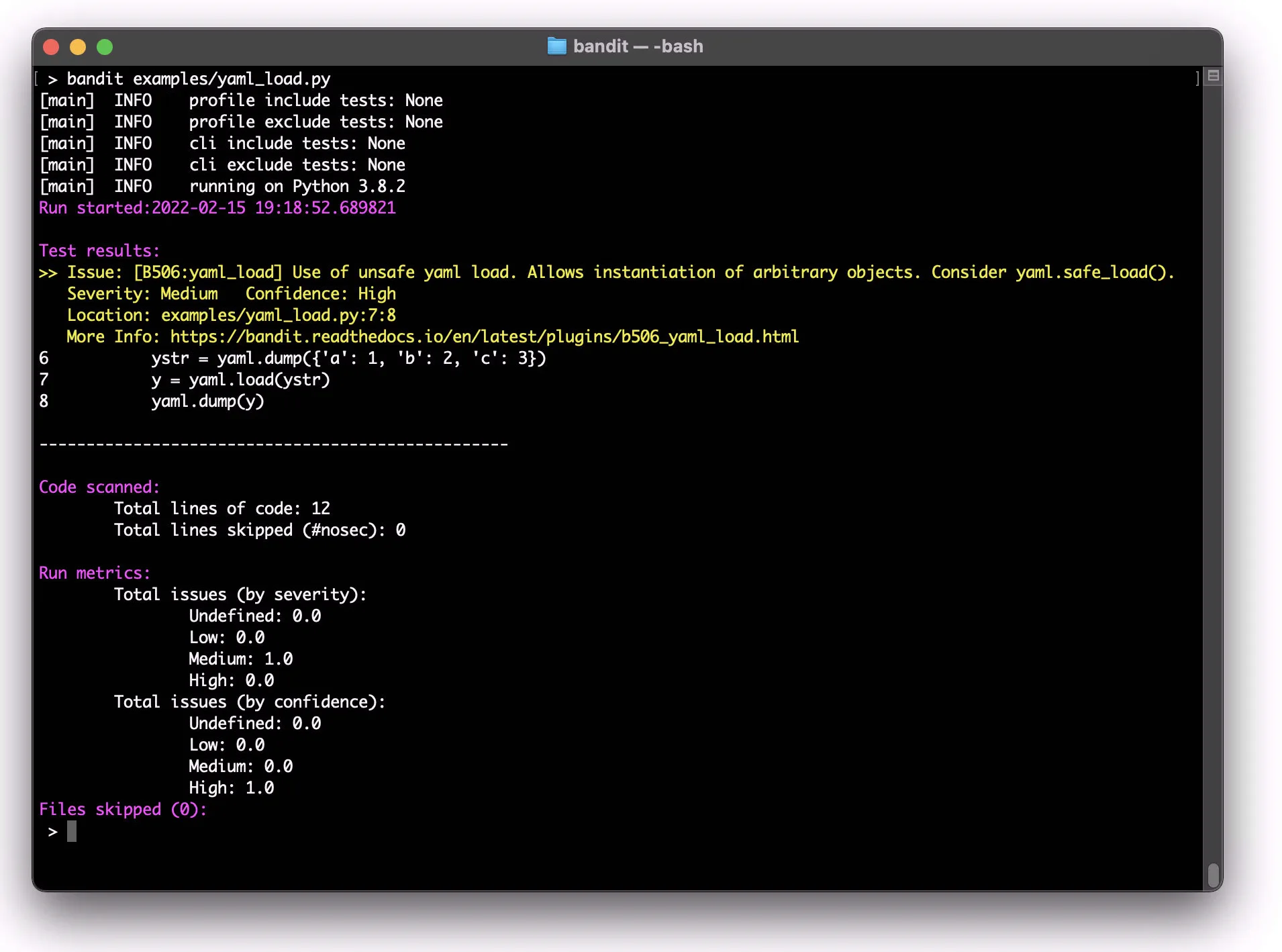Click the bandit folder icon in title bar
1282x952 pixels.
[x=558, y=46]
